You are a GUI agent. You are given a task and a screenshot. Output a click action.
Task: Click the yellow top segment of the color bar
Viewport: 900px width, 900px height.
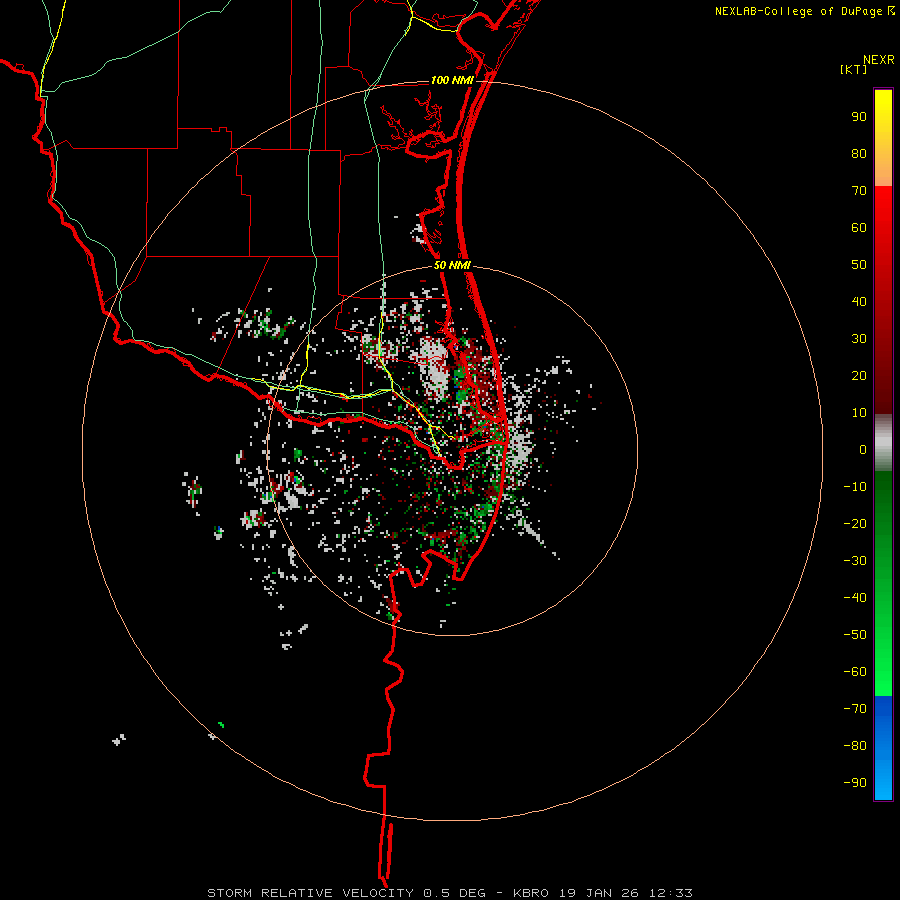[x=883, y=138]
